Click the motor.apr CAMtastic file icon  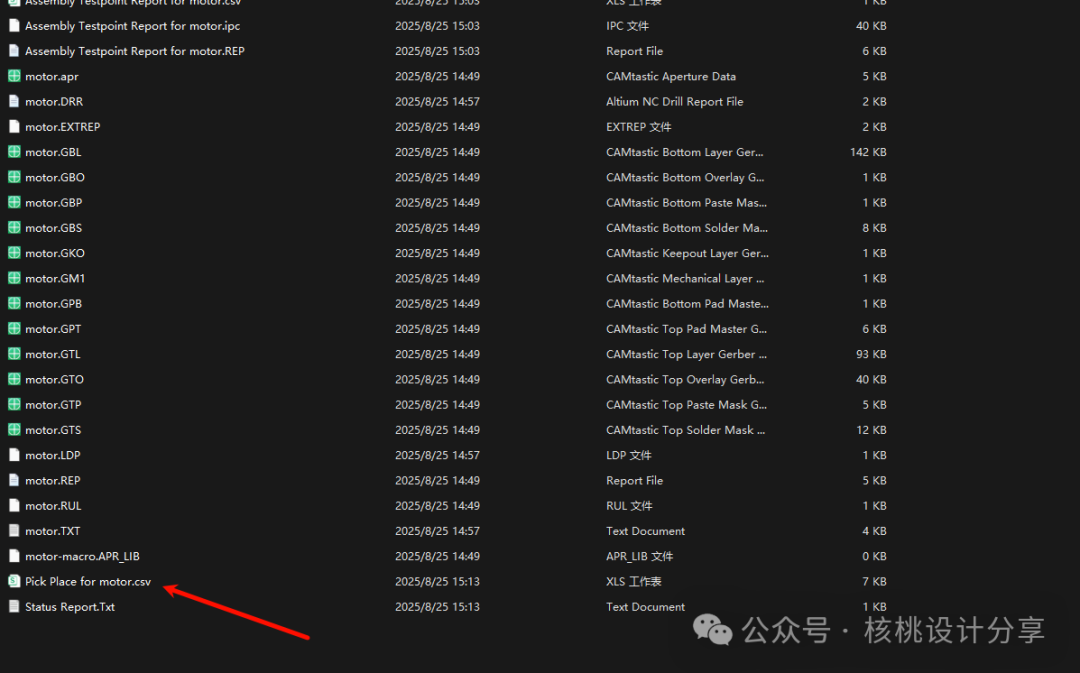[14, 76]
